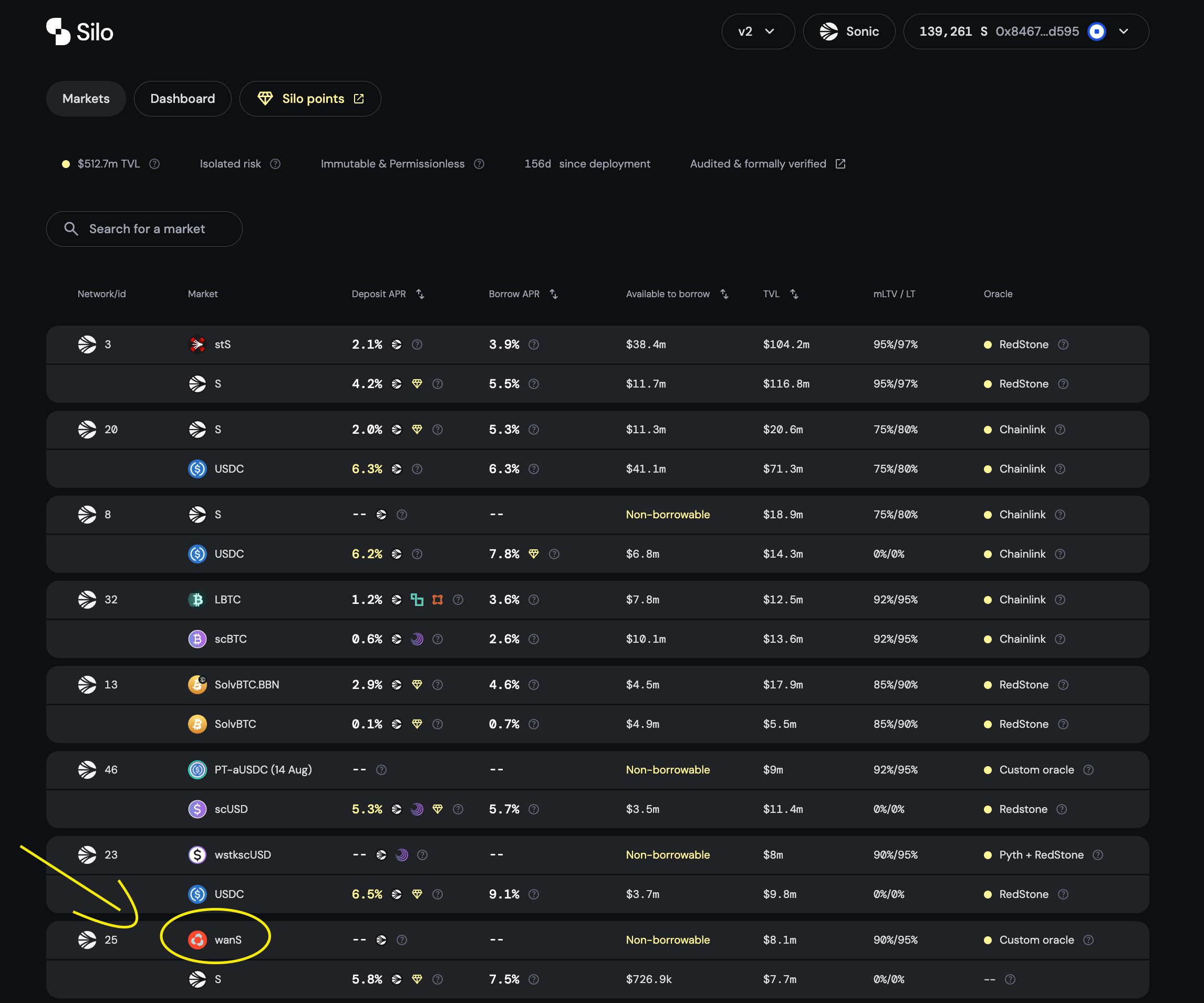
Task: Click the $512.7m TVL stat
Action: coord(108,164)
